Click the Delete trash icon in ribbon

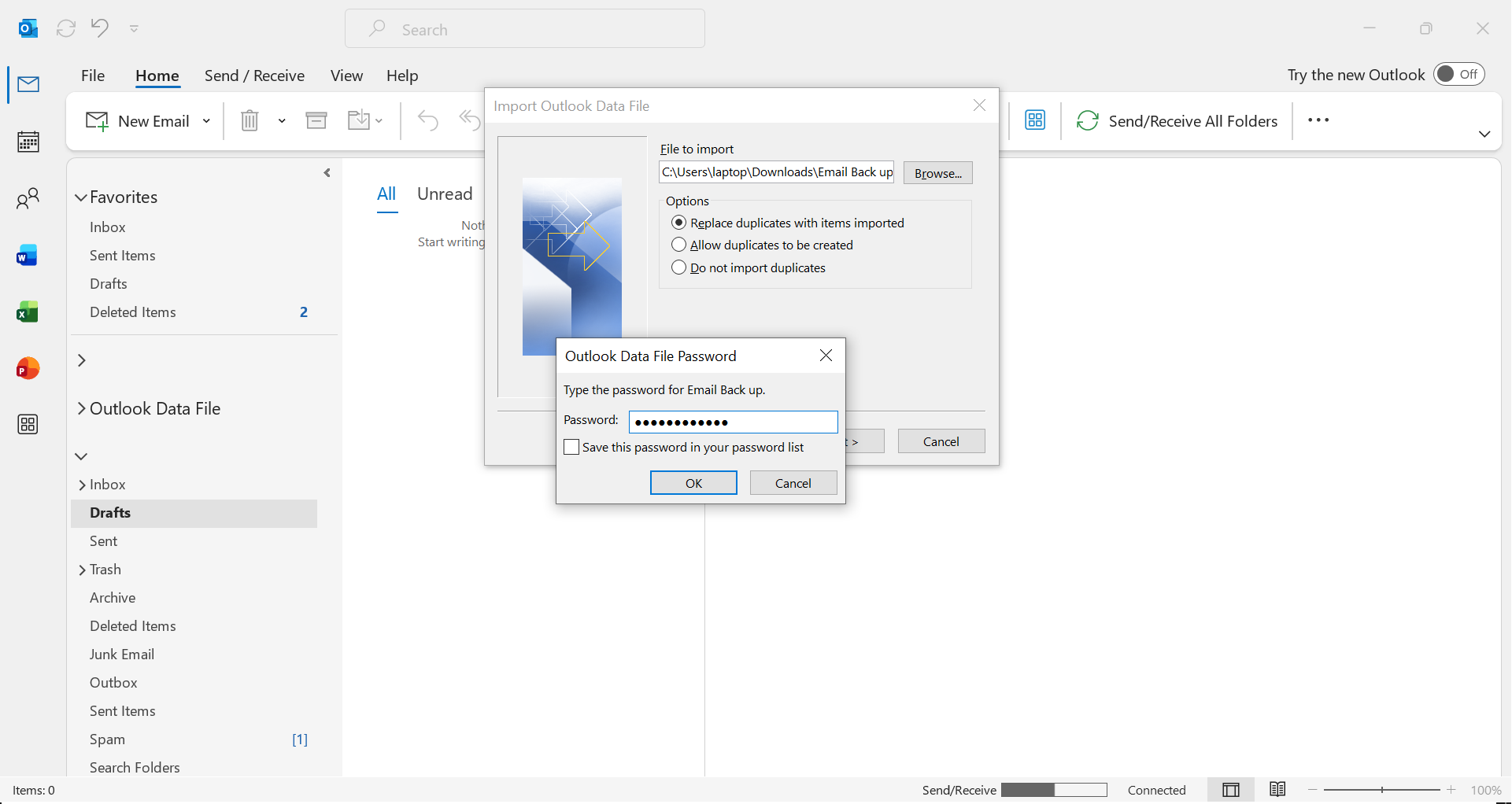coord(250,120)
